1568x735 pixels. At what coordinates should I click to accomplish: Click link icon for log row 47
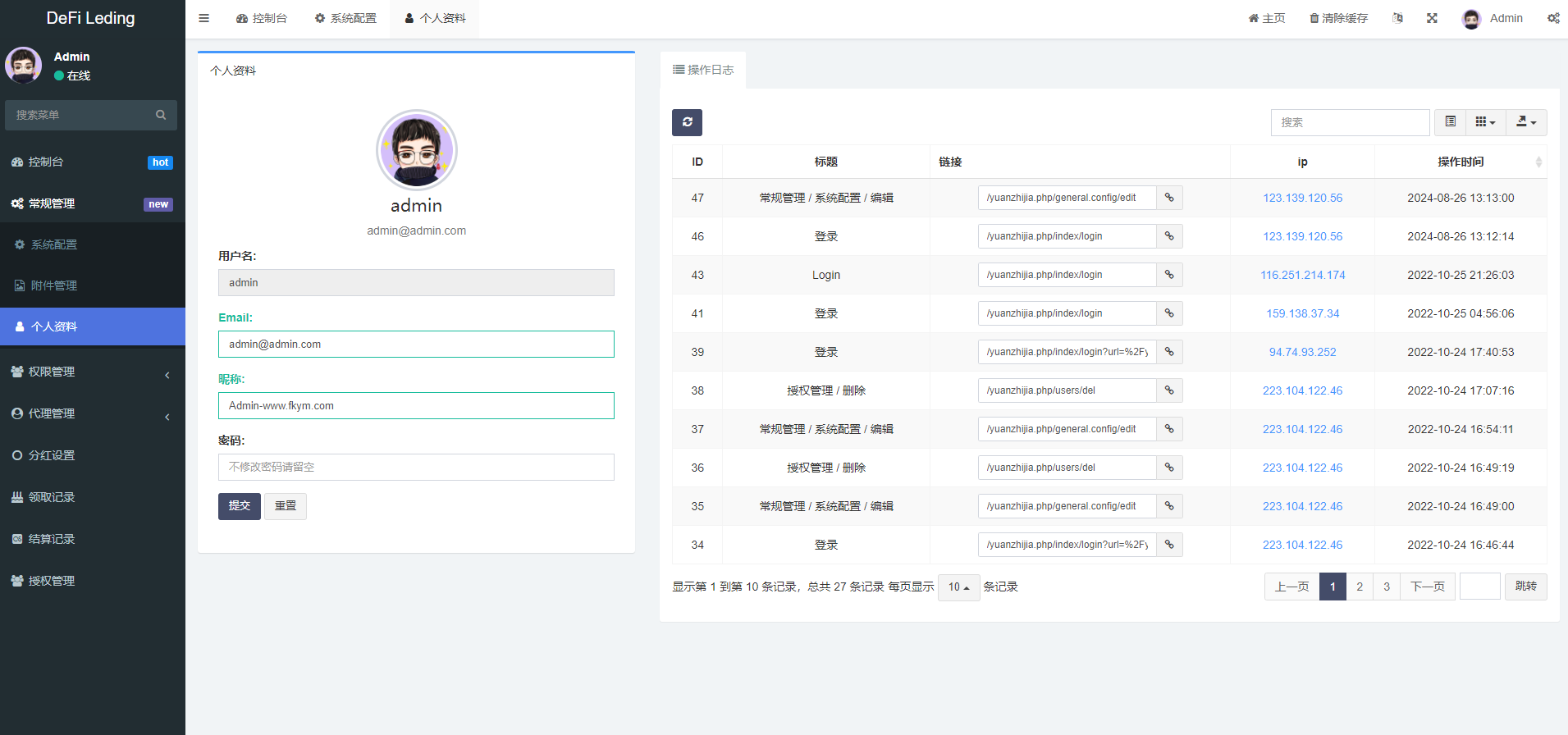[1169, 198]
